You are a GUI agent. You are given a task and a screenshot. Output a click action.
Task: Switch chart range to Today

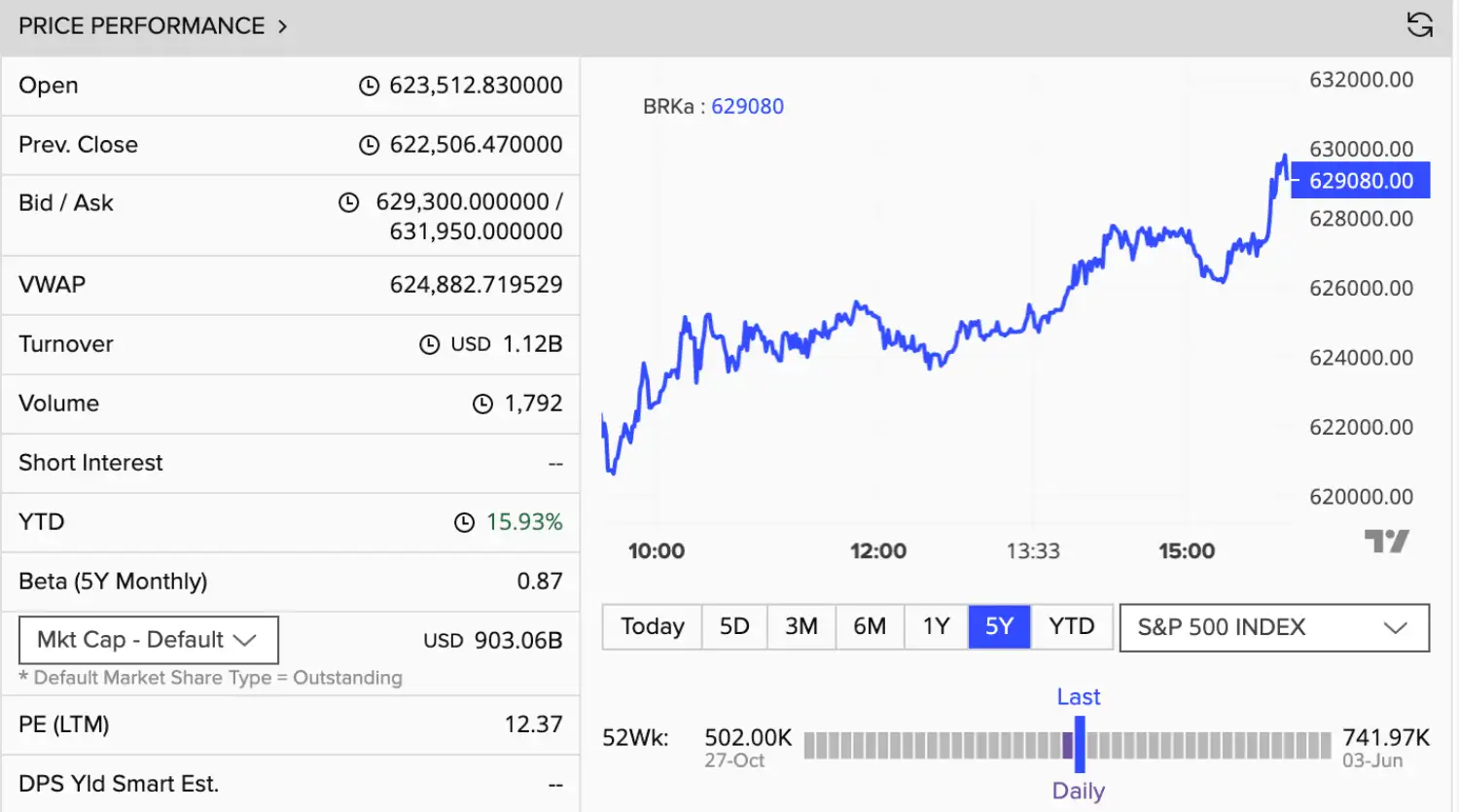click(653, 626)
